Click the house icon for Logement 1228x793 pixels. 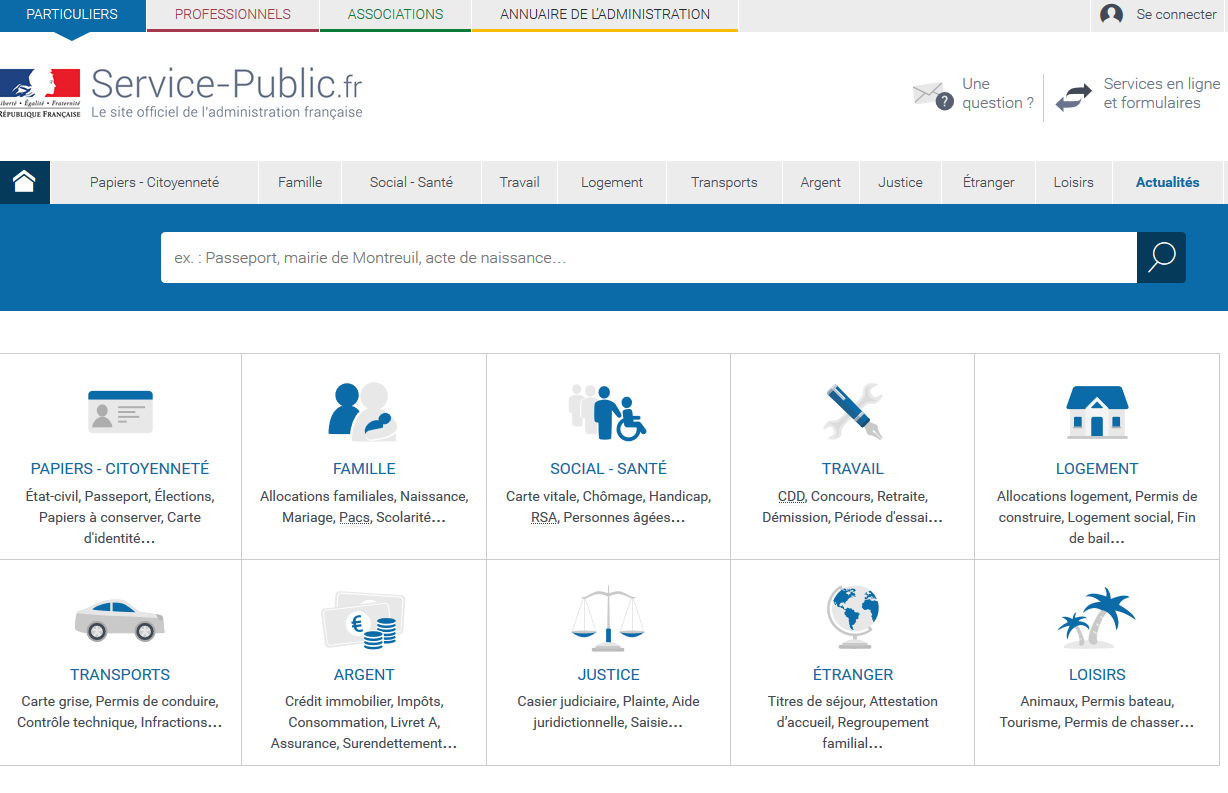(x=1097, y=411)
